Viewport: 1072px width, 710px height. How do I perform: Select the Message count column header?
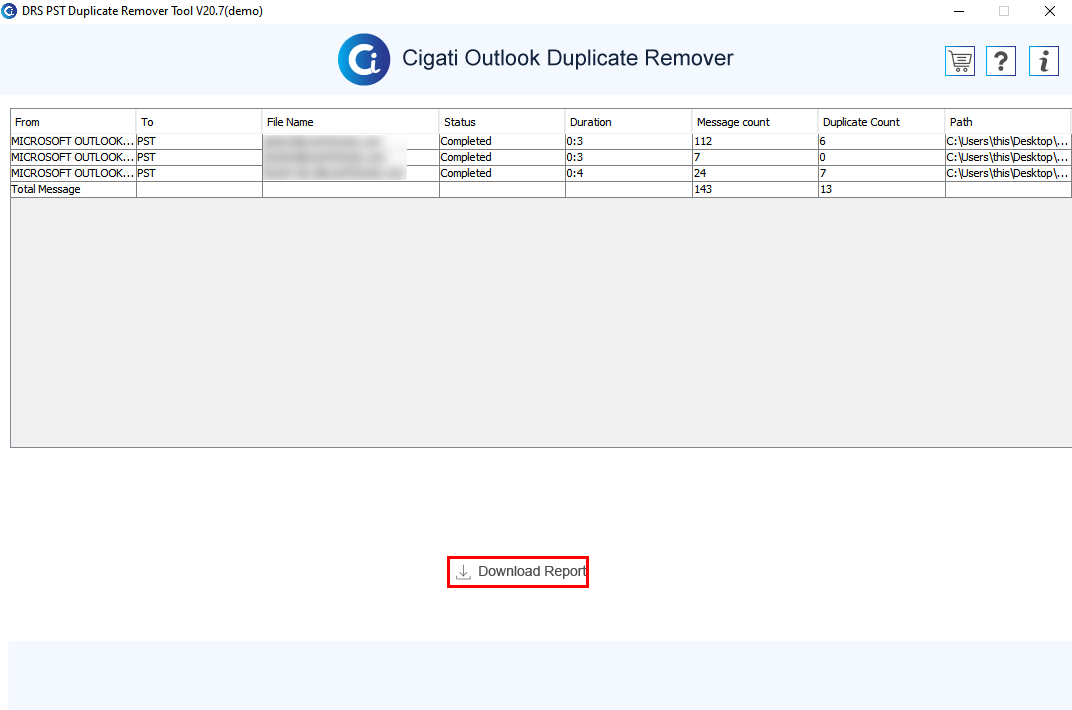coord(755,122)
